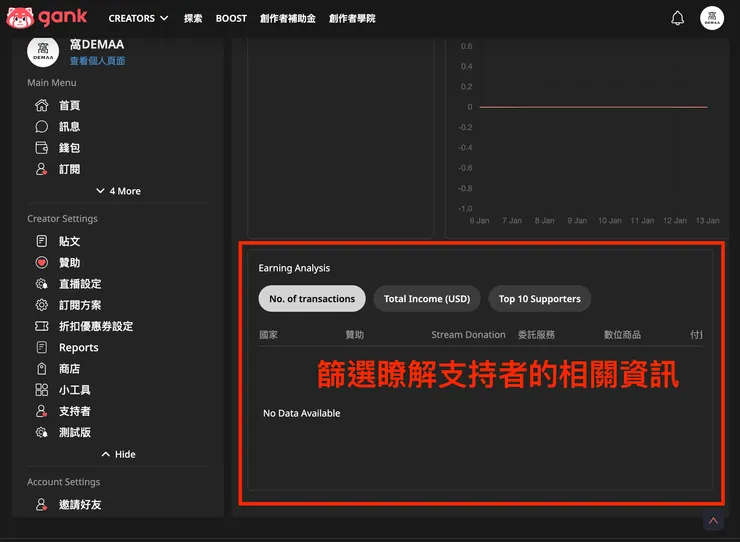This screenshot has height=542, width=740.
Task: Open the CREATORS dropdown menu
Action: (138, 18)
